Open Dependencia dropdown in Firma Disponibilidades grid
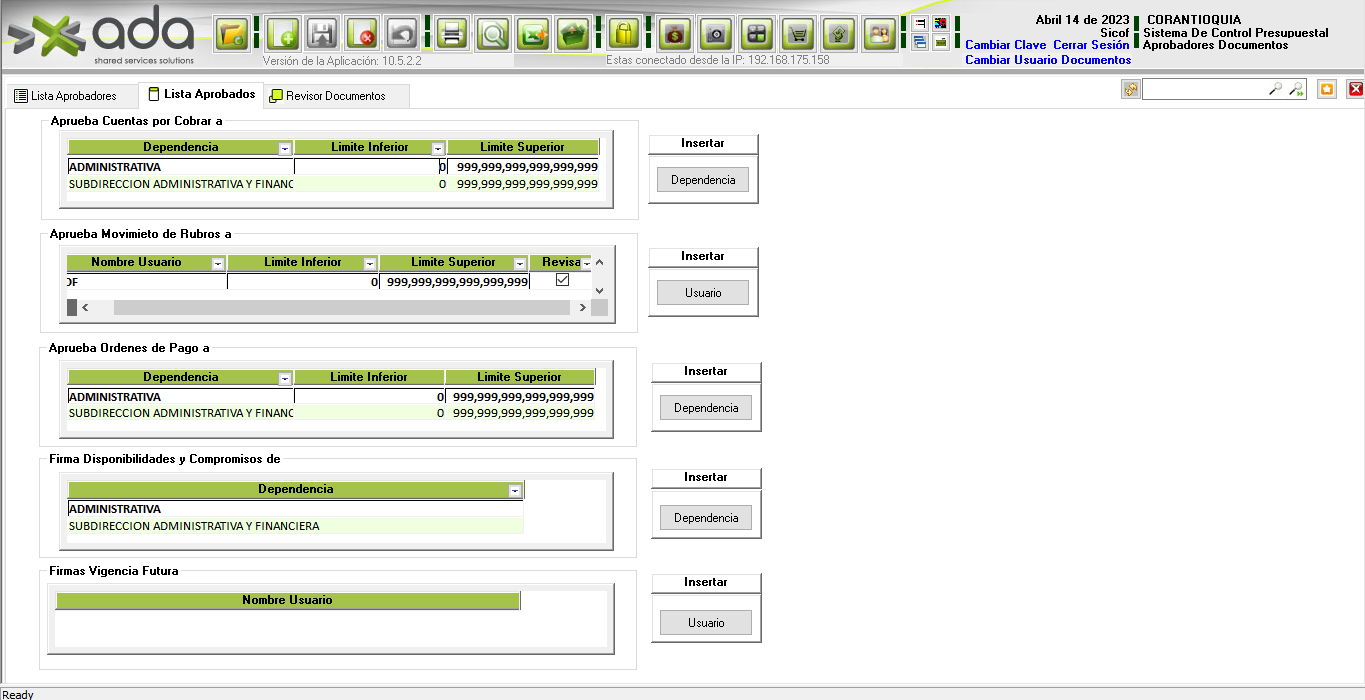Viewport: 1365px width, 700px height. [x=515, y=490]
